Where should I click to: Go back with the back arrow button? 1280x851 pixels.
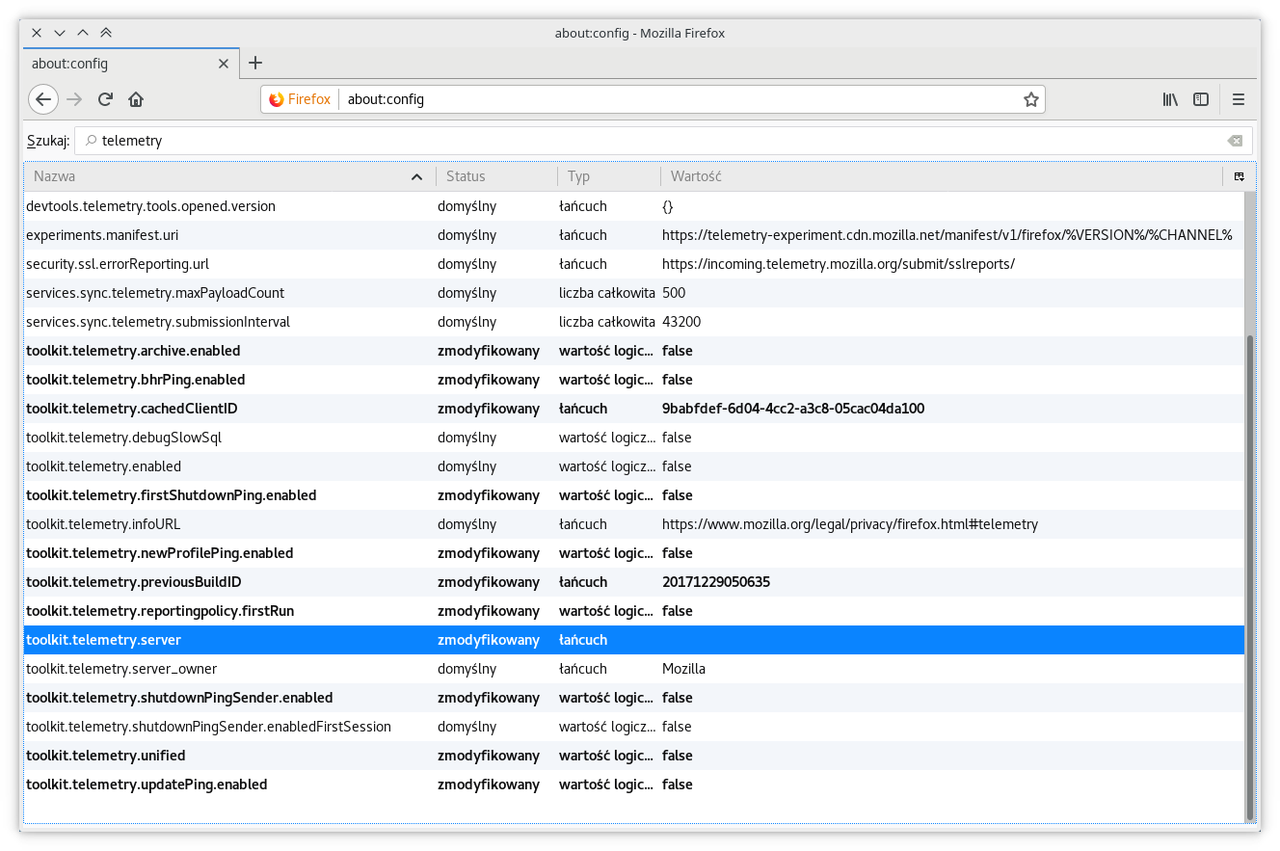point(43,99)
